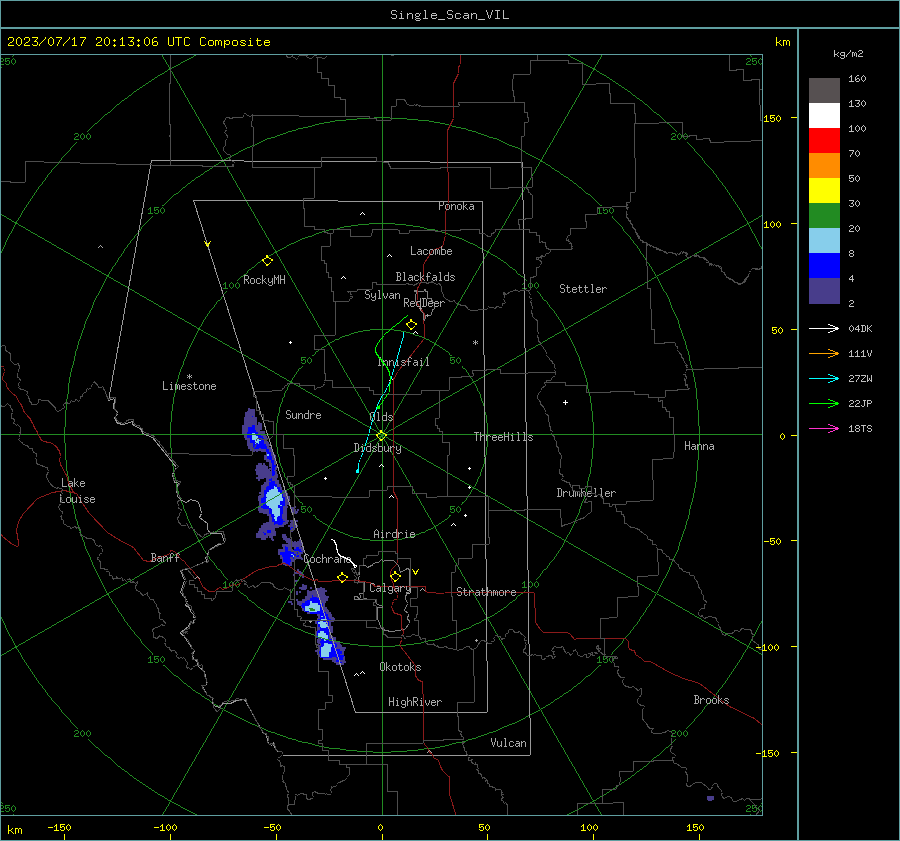Click the green 22JP arrow in legend
900x841 pixels.
coord(824,404)
